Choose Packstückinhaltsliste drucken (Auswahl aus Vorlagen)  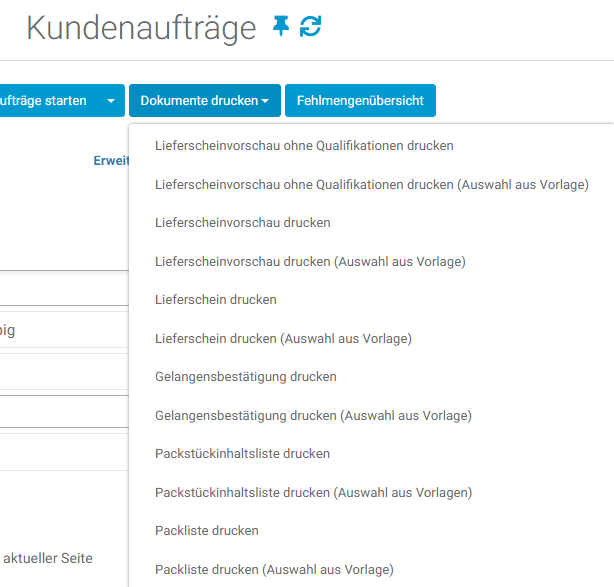point(313,493)
